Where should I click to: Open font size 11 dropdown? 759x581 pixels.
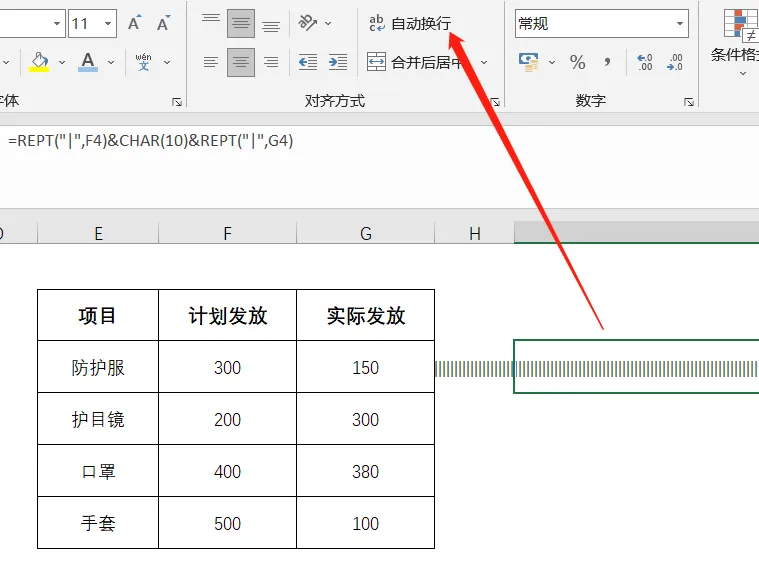coord(108,23)
